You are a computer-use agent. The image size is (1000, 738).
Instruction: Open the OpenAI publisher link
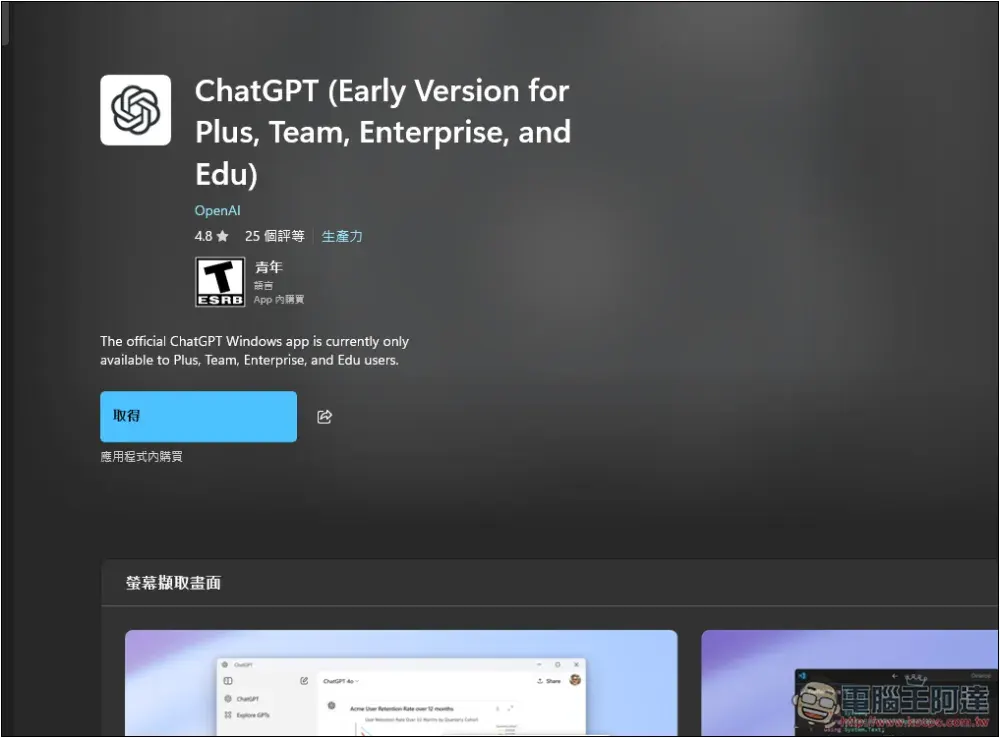[x=217, y=210]
